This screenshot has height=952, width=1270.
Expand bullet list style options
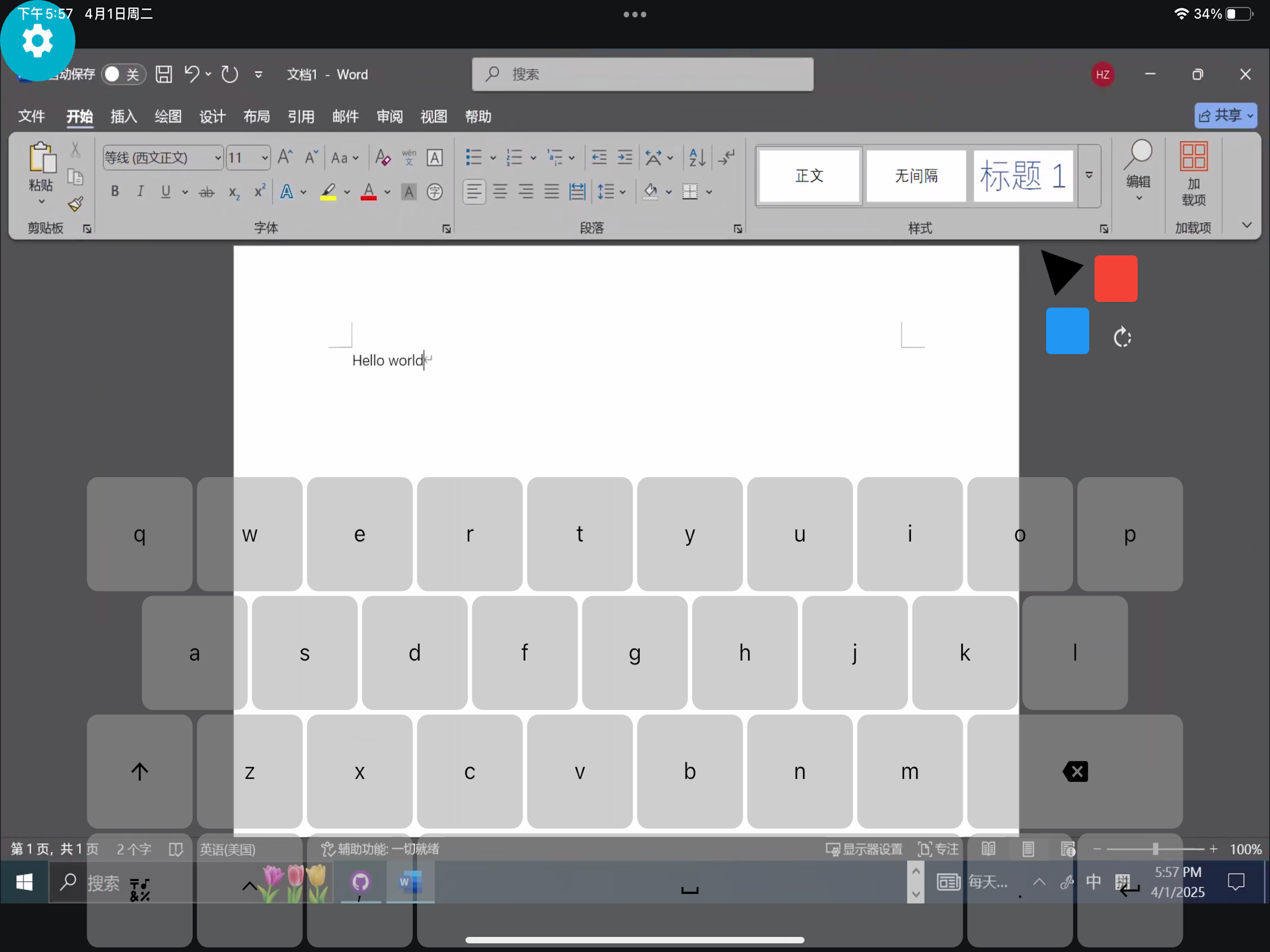pos(492,158)
